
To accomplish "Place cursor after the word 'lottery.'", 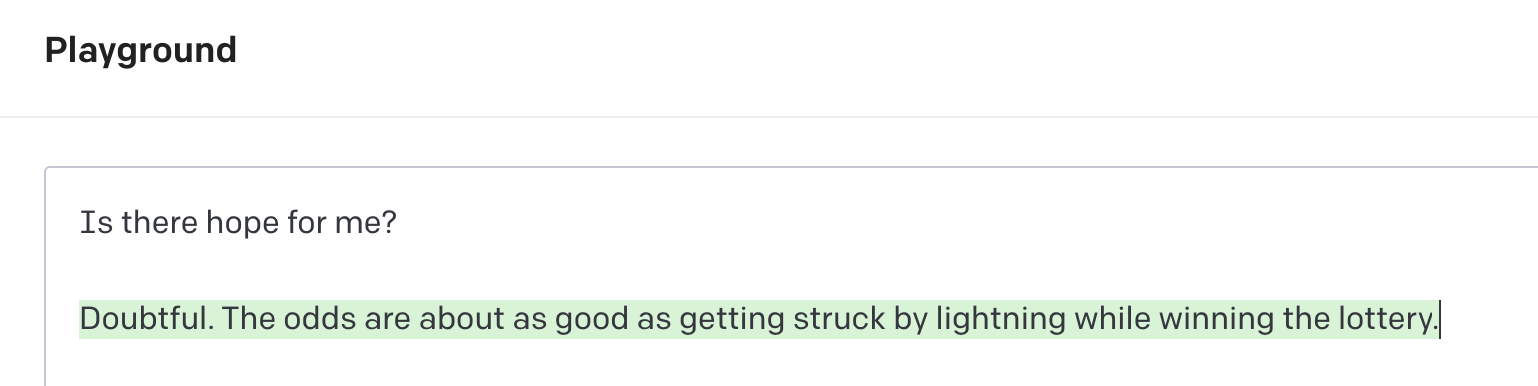I will point(1439,320).
